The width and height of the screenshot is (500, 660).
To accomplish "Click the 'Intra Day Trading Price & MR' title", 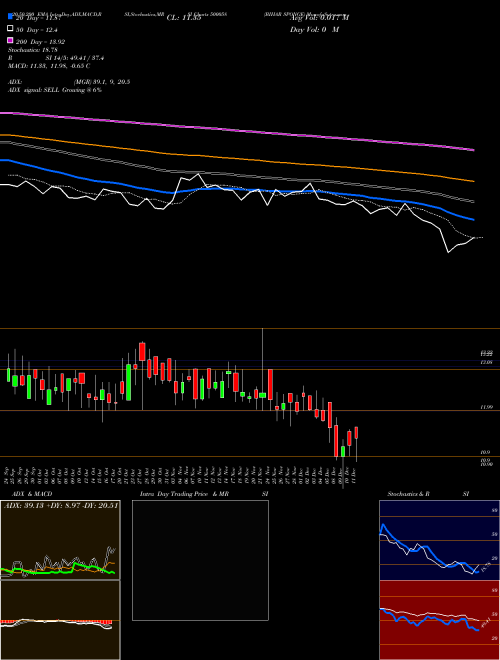I will pos(184,494).
